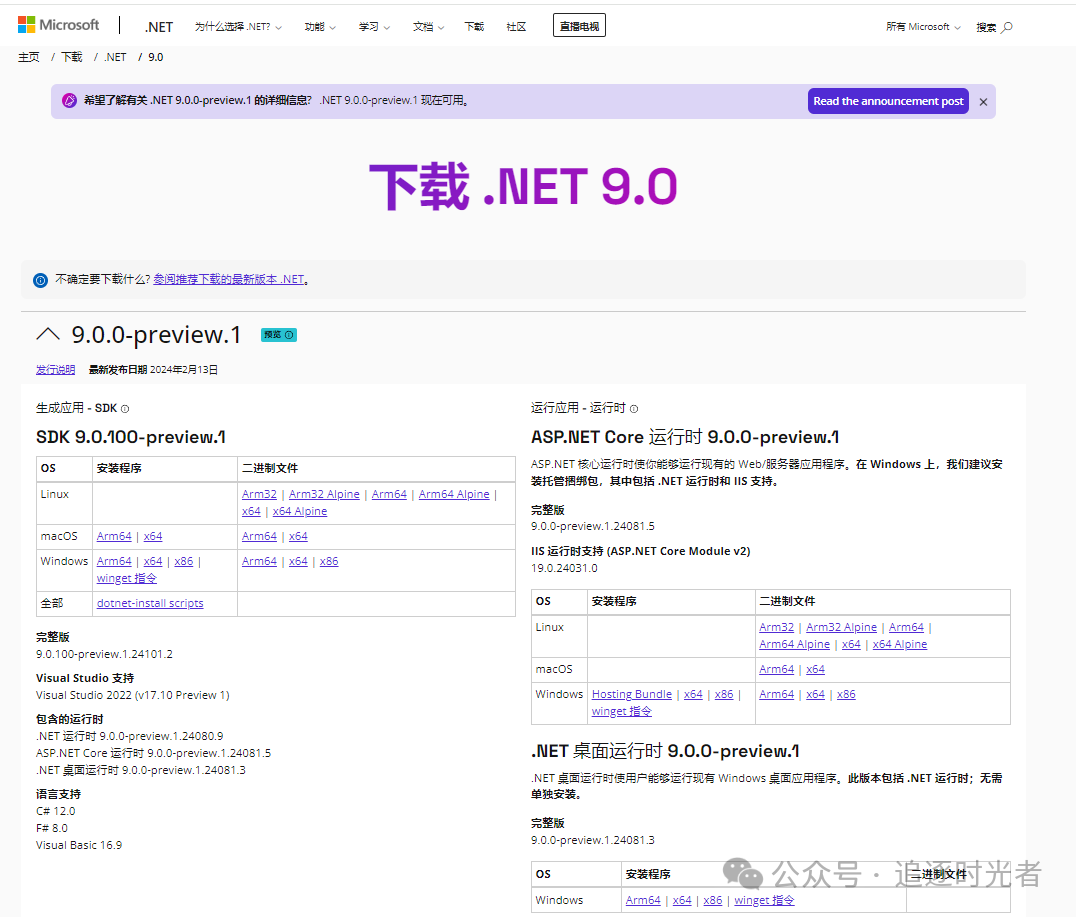
Task: Click the 下载 breadcrumb link
Action: click(71, 57)
